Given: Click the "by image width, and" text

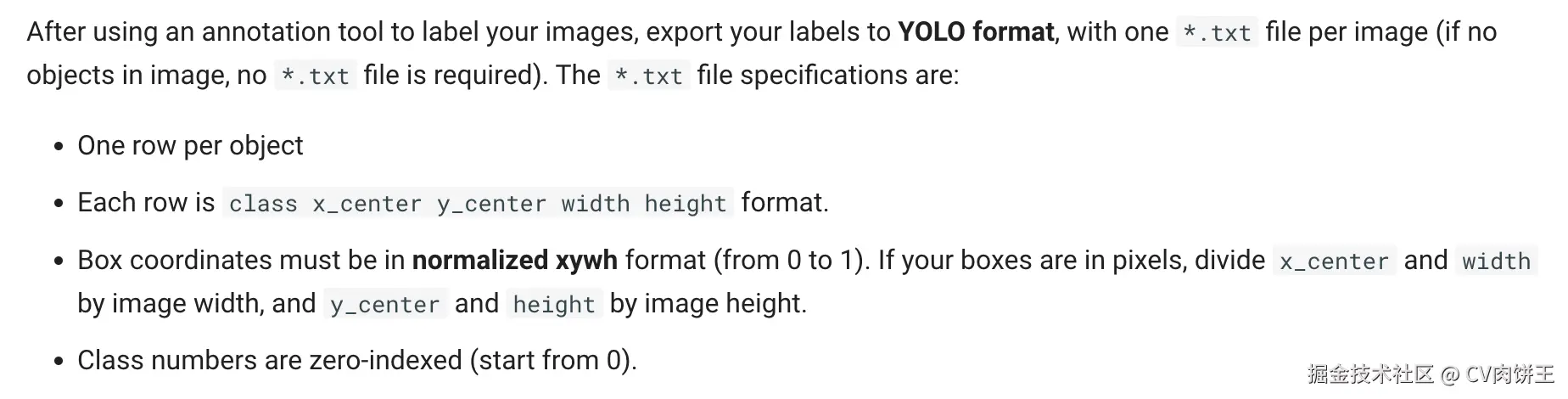Looking at the screenshot, I should (196, 304).
